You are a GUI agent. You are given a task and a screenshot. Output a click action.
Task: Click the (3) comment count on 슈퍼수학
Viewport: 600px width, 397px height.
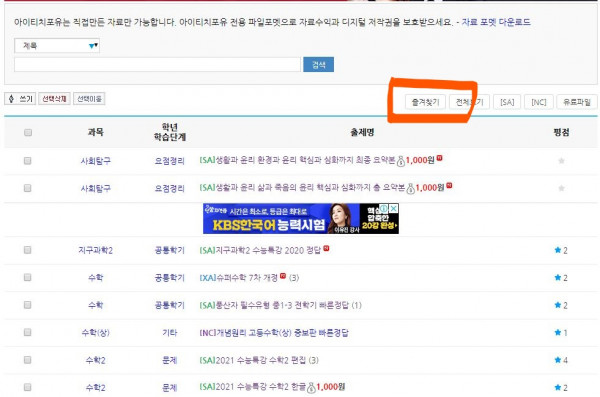coord(294,278)
